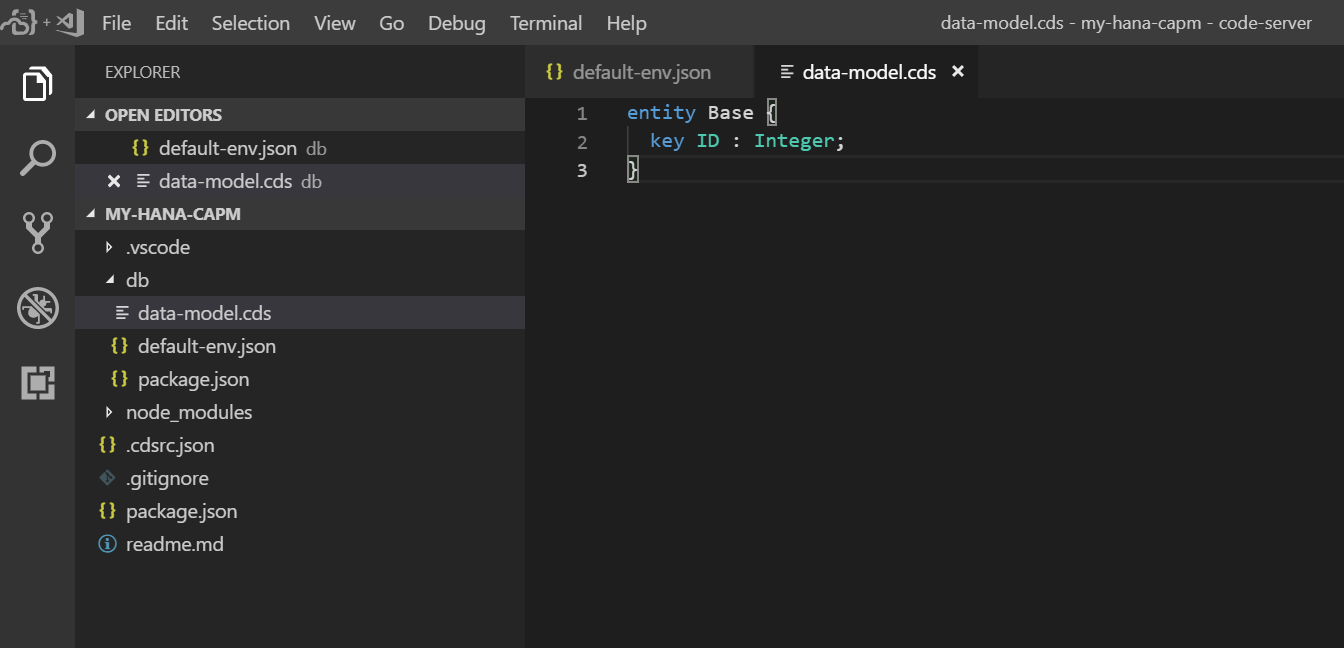Open the Debug view icon
The image size is (1344, 648).
coord(37,308)
